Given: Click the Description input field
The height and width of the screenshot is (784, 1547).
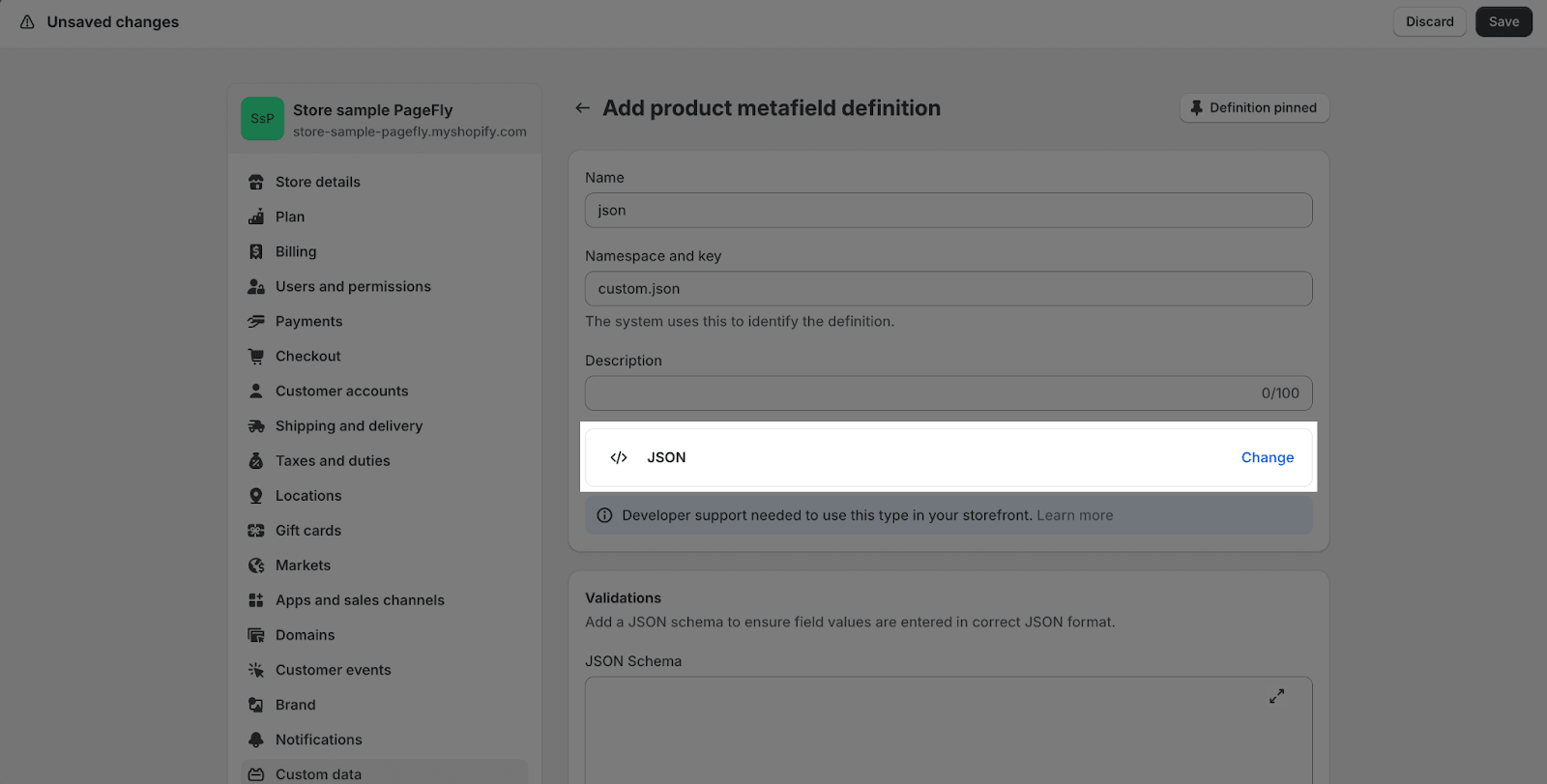Looking at the screenshot, I should (949, 393).
